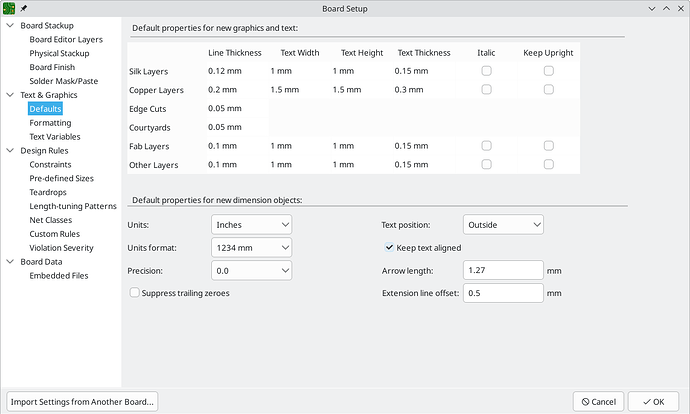Edit Silk Layers line thickness 0.12 mm

238,71
